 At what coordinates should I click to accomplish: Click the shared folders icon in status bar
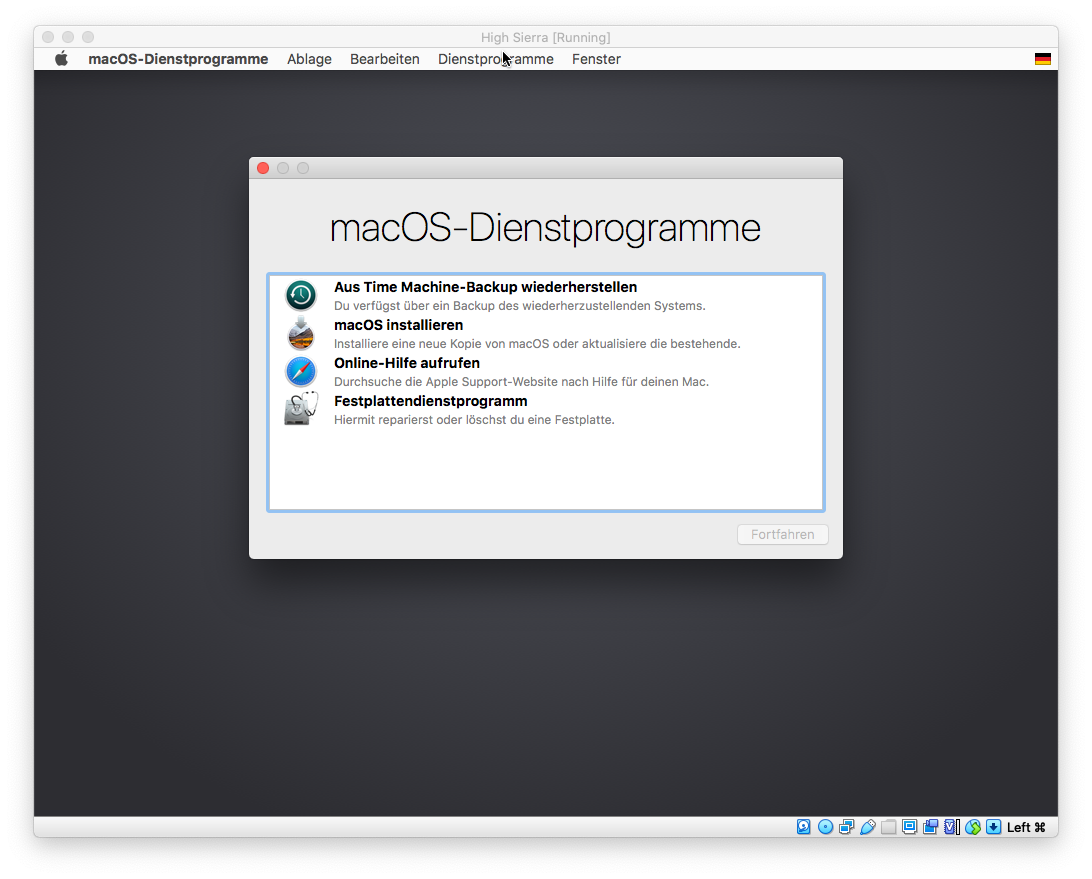click(x=888, y=827)
